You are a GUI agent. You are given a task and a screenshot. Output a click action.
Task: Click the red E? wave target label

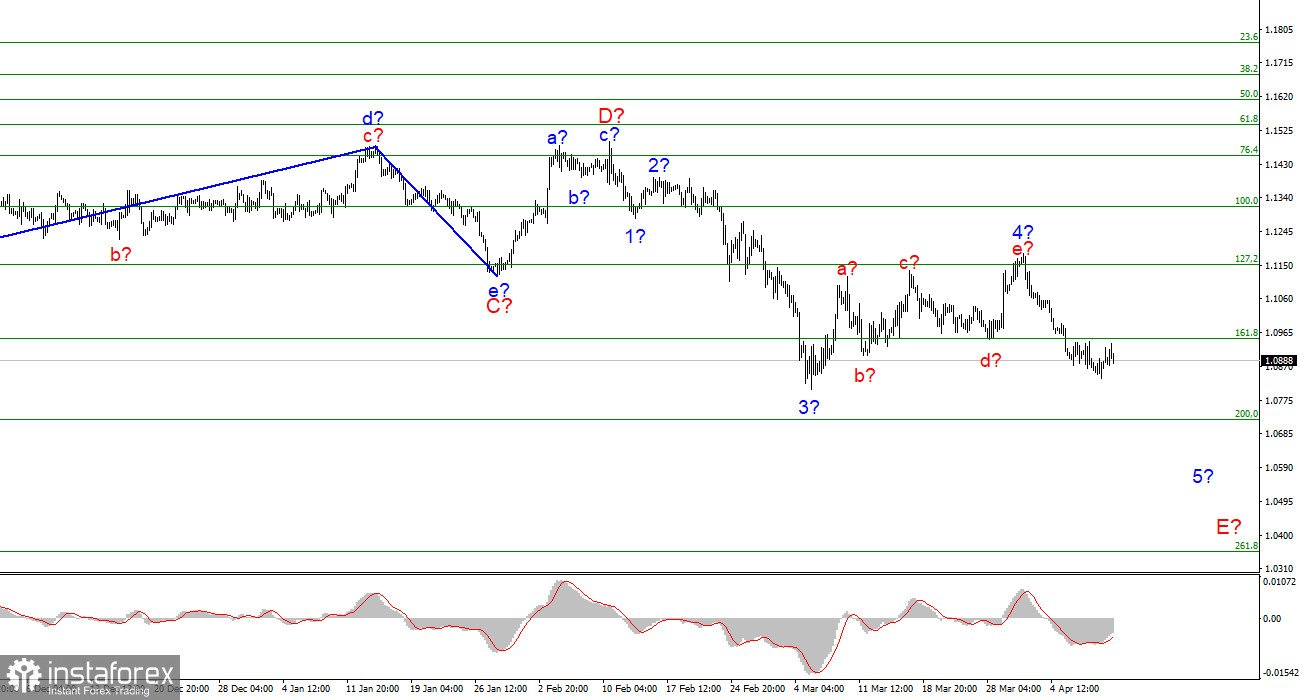[x=1228, y=527]
